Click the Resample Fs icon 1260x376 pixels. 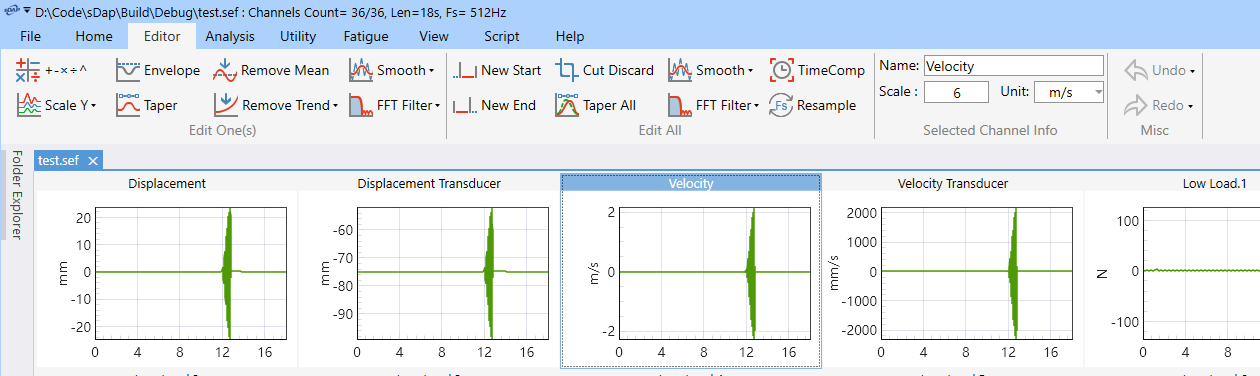click(x=782, y=105)
